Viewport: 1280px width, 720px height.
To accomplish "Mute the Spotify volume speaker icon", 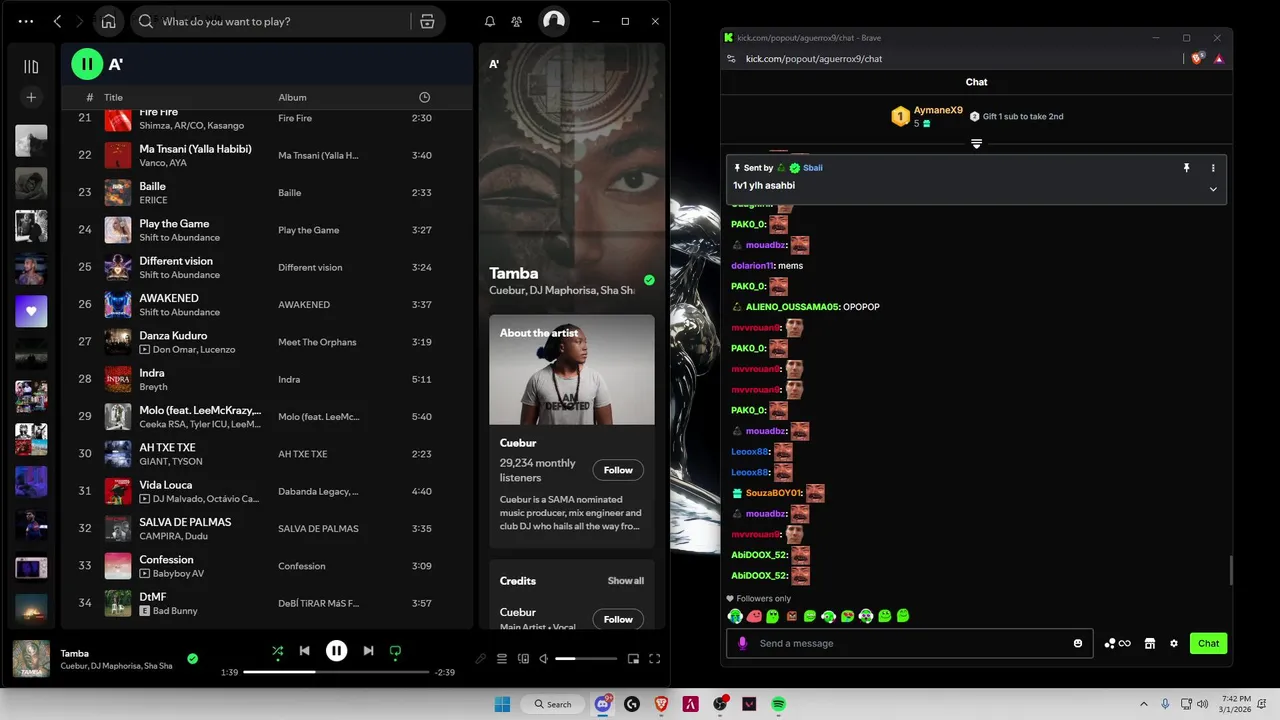I will click(x=544, y=658).
